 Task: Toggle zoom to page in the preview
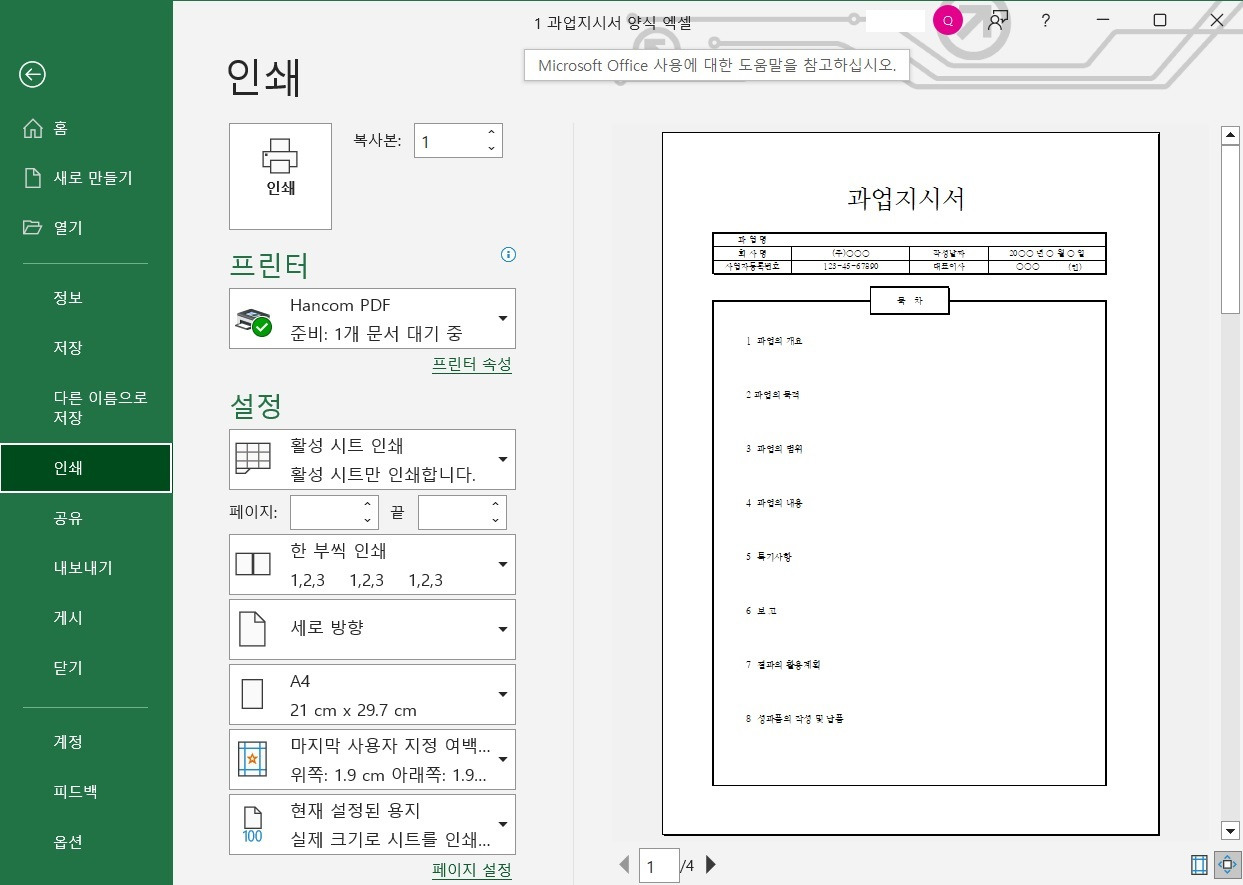tap(1226, 864)
